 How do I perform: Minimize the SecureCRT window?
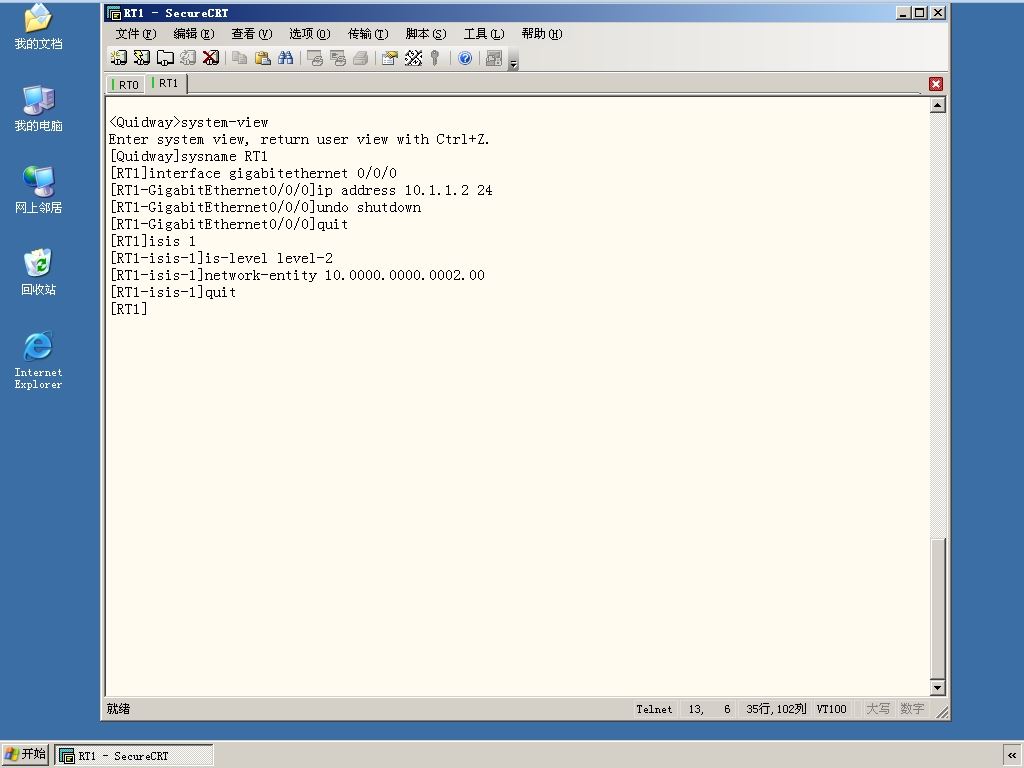tap(903, 12)
